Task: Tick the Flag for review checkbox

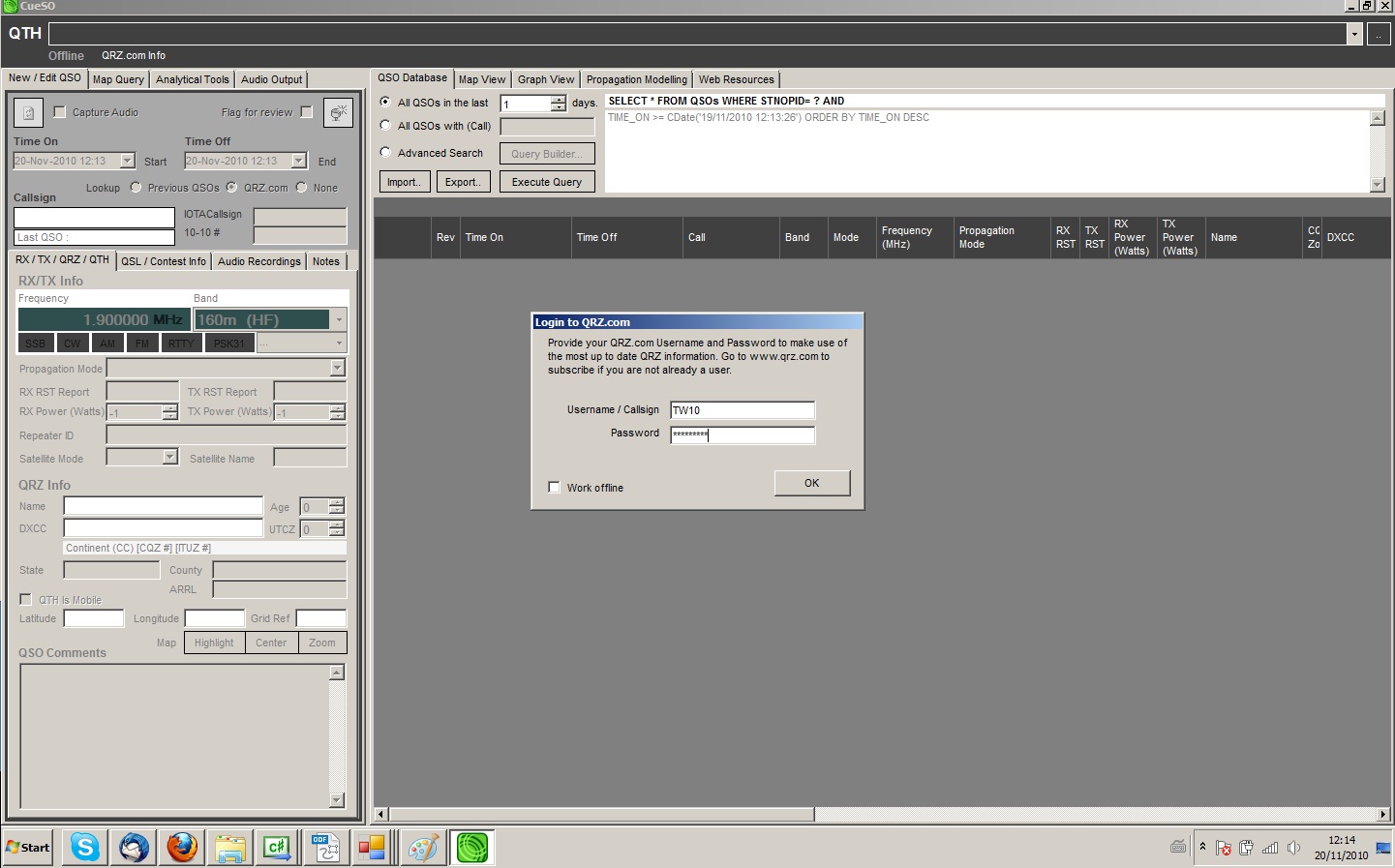Action: (x=307, y=112)
